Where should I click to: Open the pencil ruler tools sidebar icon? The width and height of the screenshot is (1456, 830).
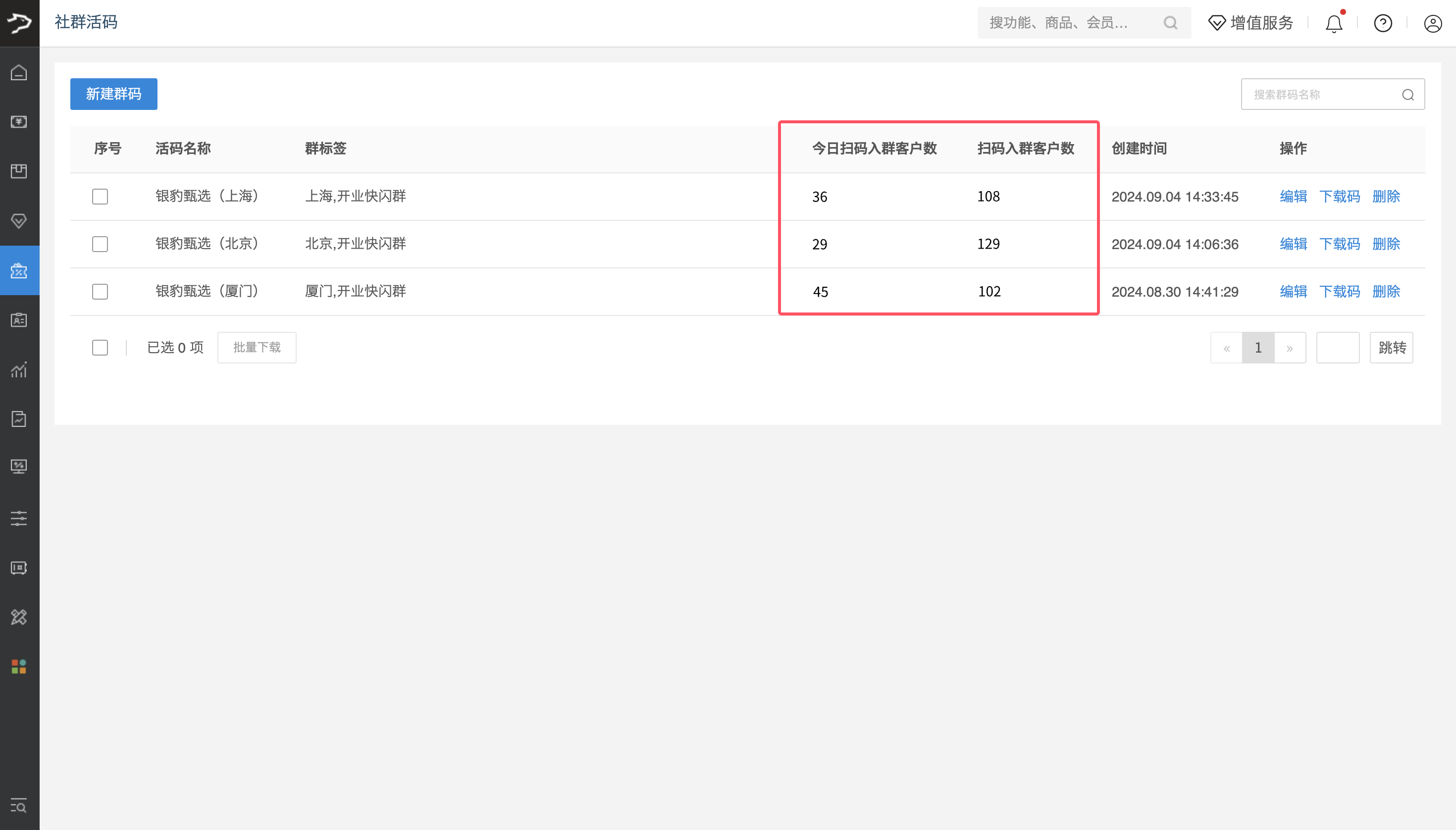tap(19, 617)
